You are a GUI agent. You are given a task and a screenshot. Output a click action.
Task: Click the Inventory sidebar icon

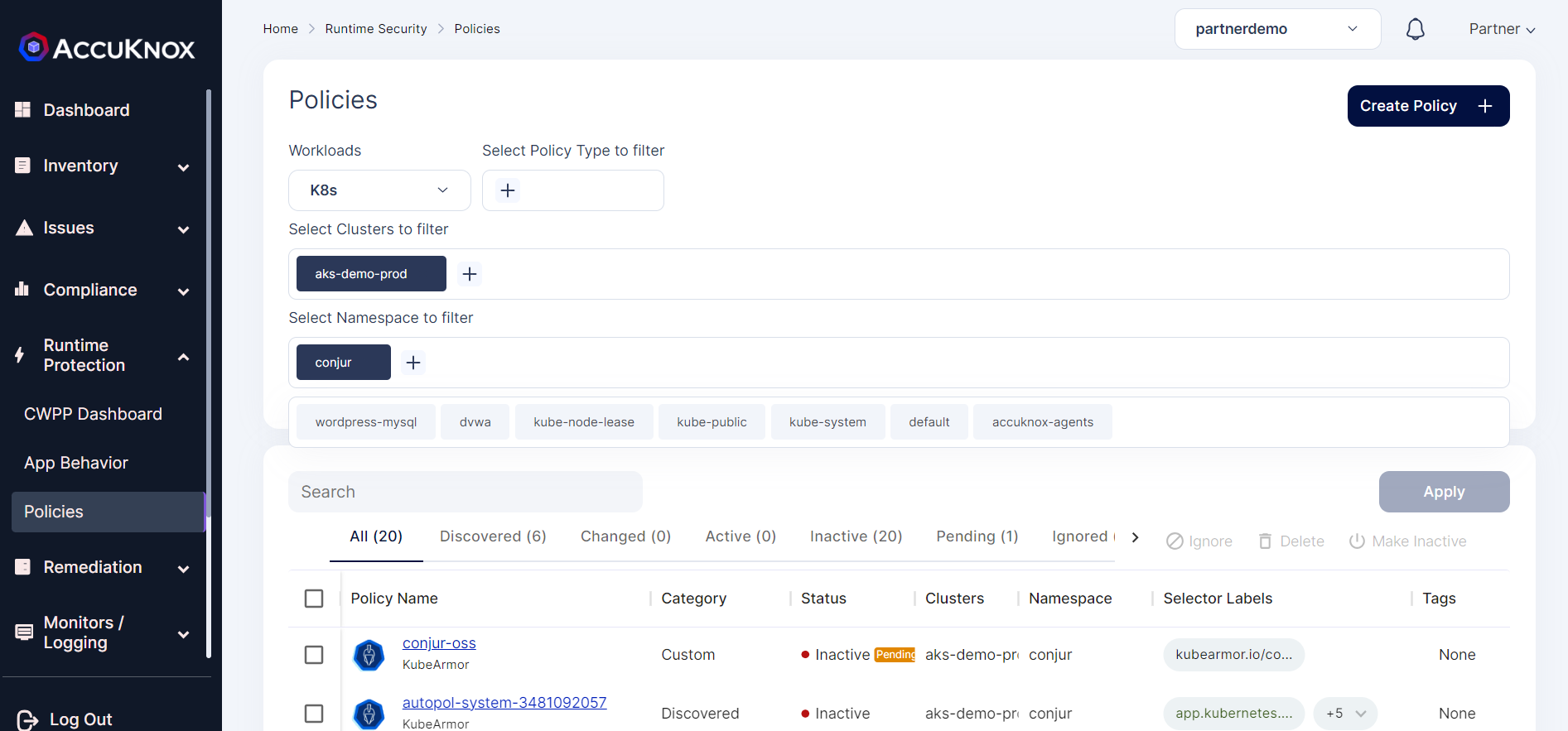[x=23, y=166]
